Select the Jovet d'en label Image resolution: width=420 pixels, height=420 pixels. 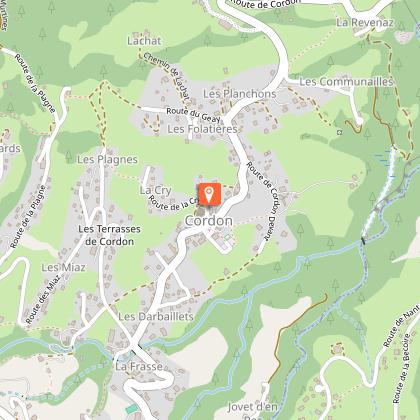point(252,407)
